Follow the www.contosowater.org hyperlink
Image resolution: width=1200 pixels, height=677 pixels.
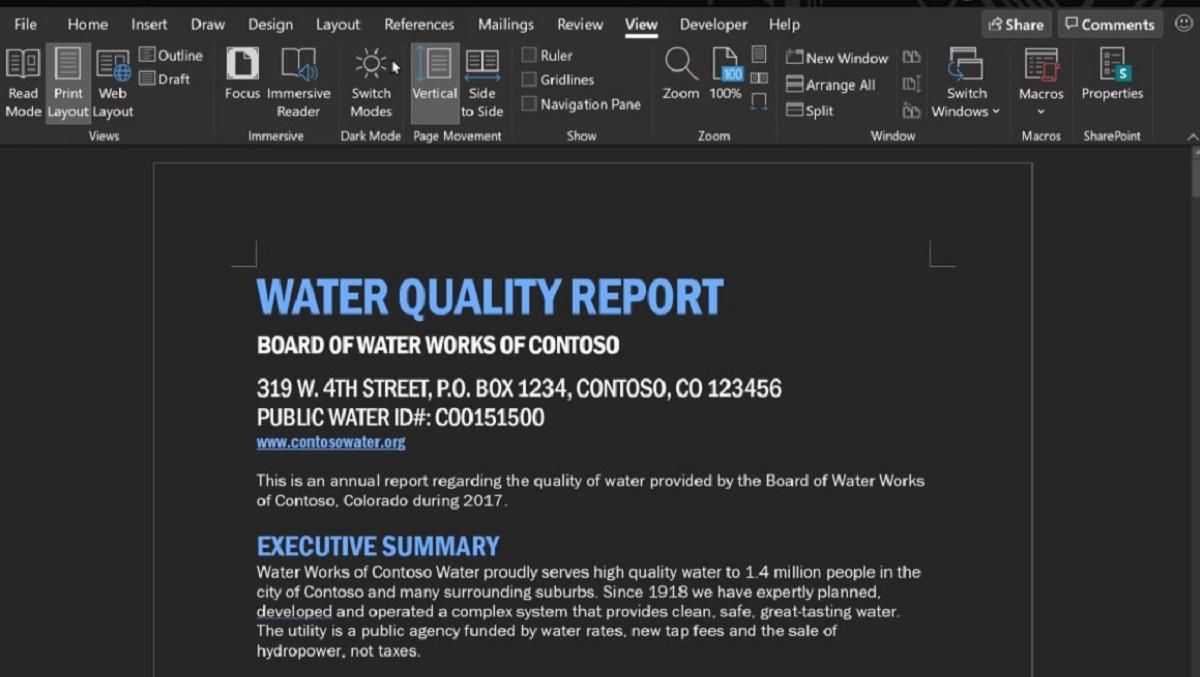330,442
